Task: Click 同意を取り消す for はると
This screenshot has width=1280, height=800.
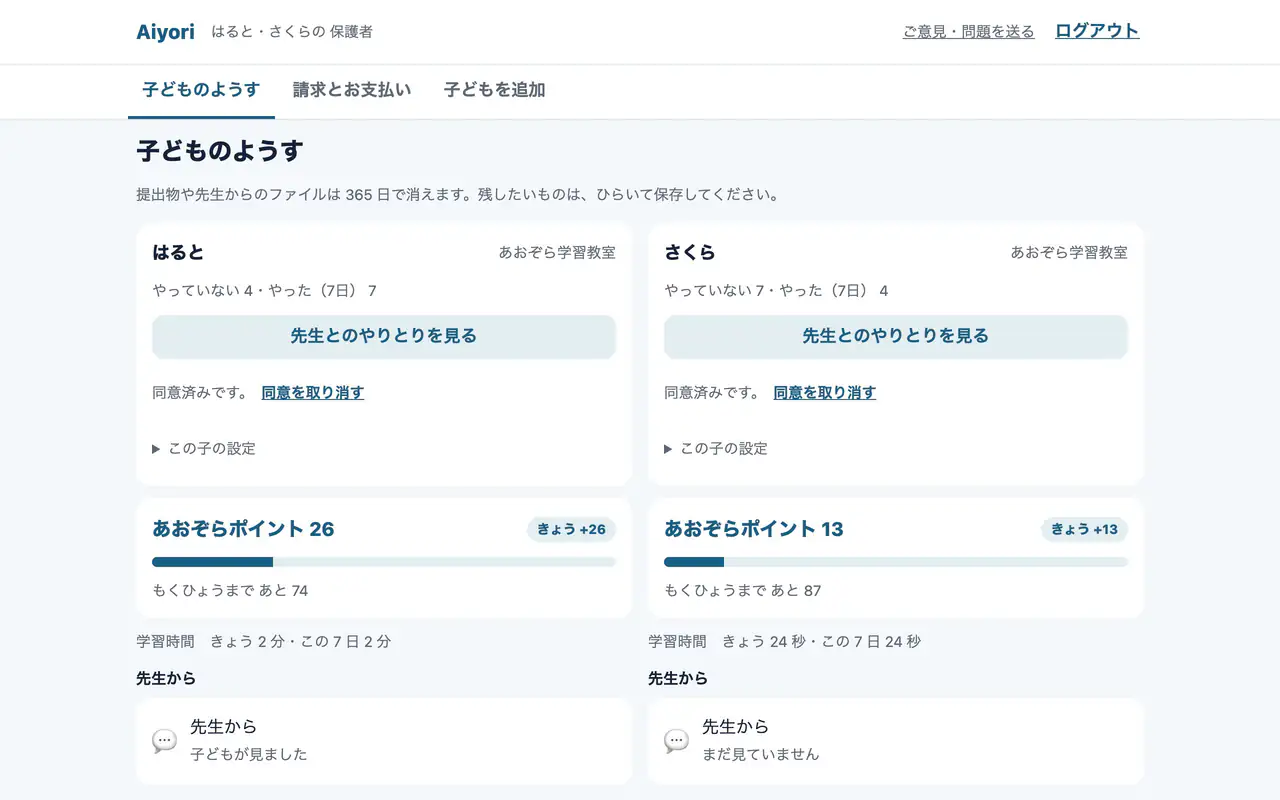Action: pyautogui.click(x=313, y=393)
